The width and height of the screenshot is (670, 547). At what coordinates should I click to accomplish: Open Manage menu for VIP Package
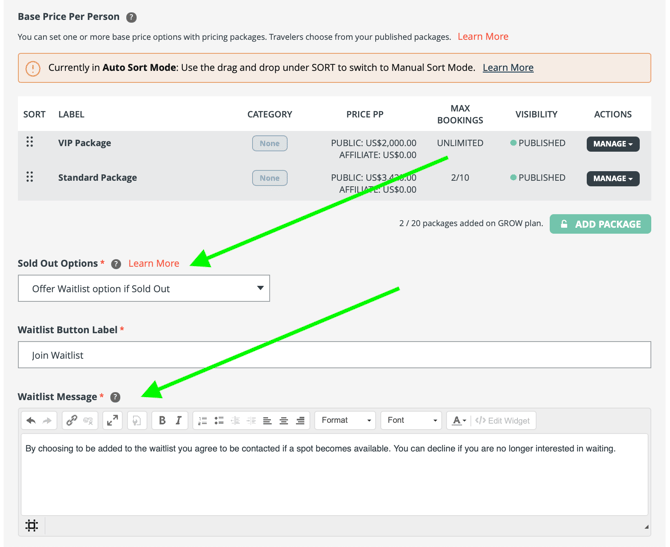(612, 144)
